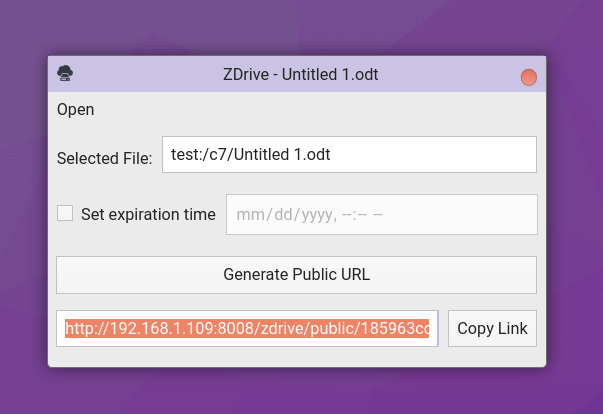Click the ZDrive cloud icon in title bar
This screenshot has height=414, width=603.
tap(66, 73)
